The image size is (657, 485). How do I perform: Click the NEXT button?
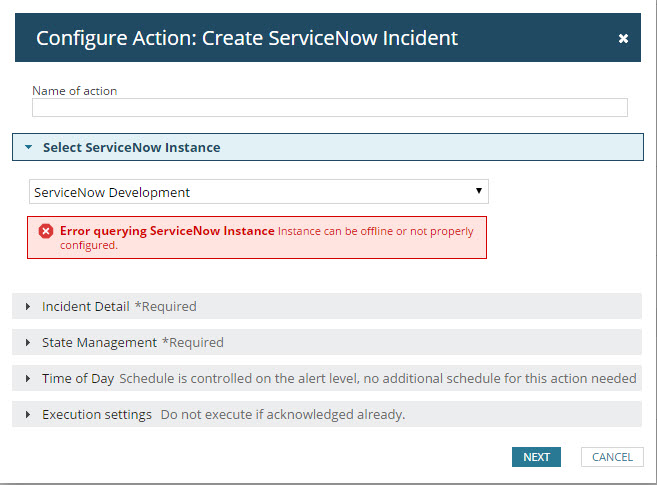(x=536, y=457)
